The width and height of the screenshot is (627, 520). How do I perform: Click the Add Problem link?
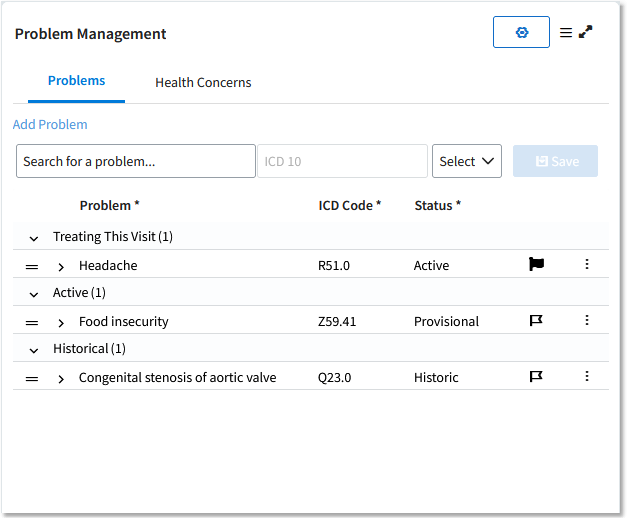[x=50, y=124]
